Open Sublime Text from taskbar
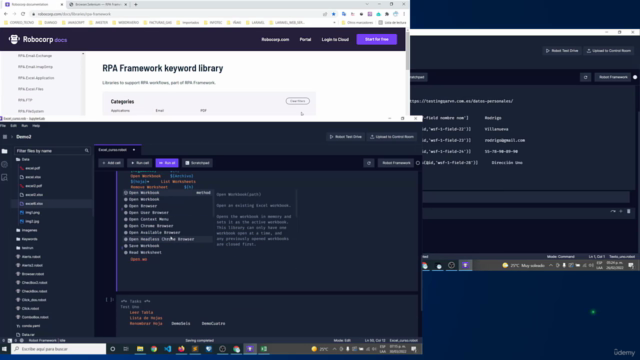 coord(195,349)
